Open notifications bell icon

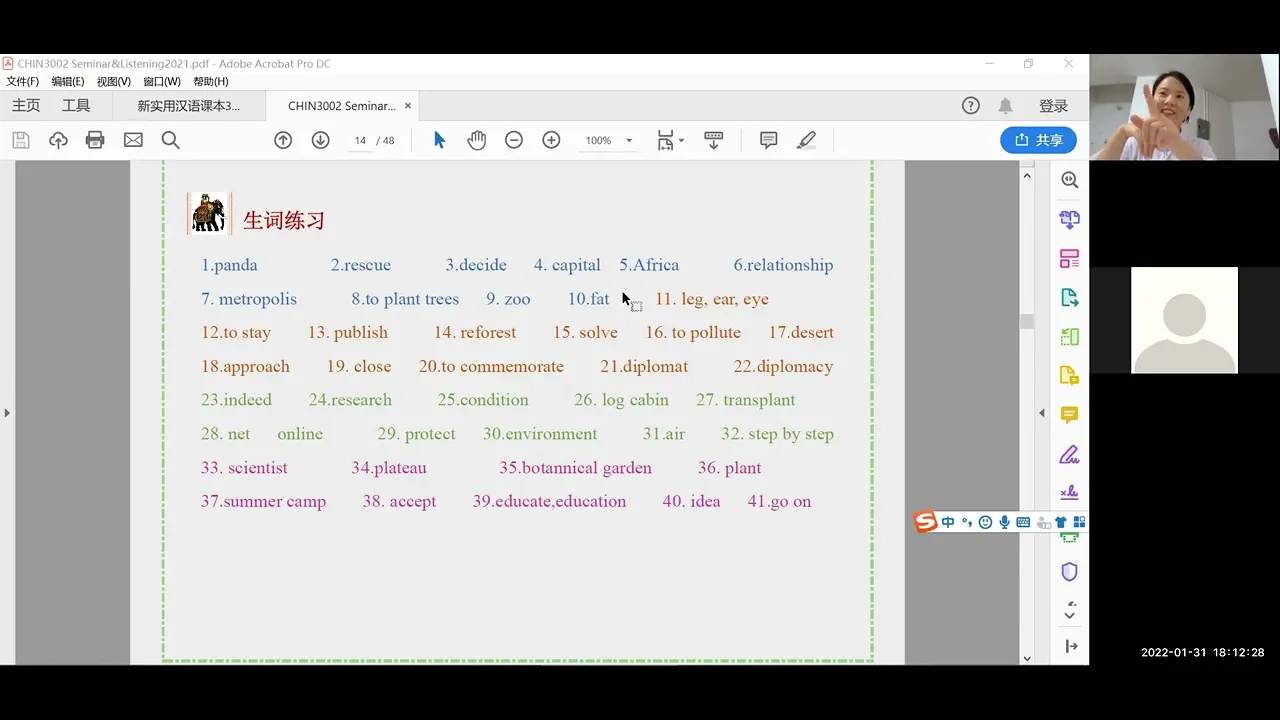coord(1006,106)
